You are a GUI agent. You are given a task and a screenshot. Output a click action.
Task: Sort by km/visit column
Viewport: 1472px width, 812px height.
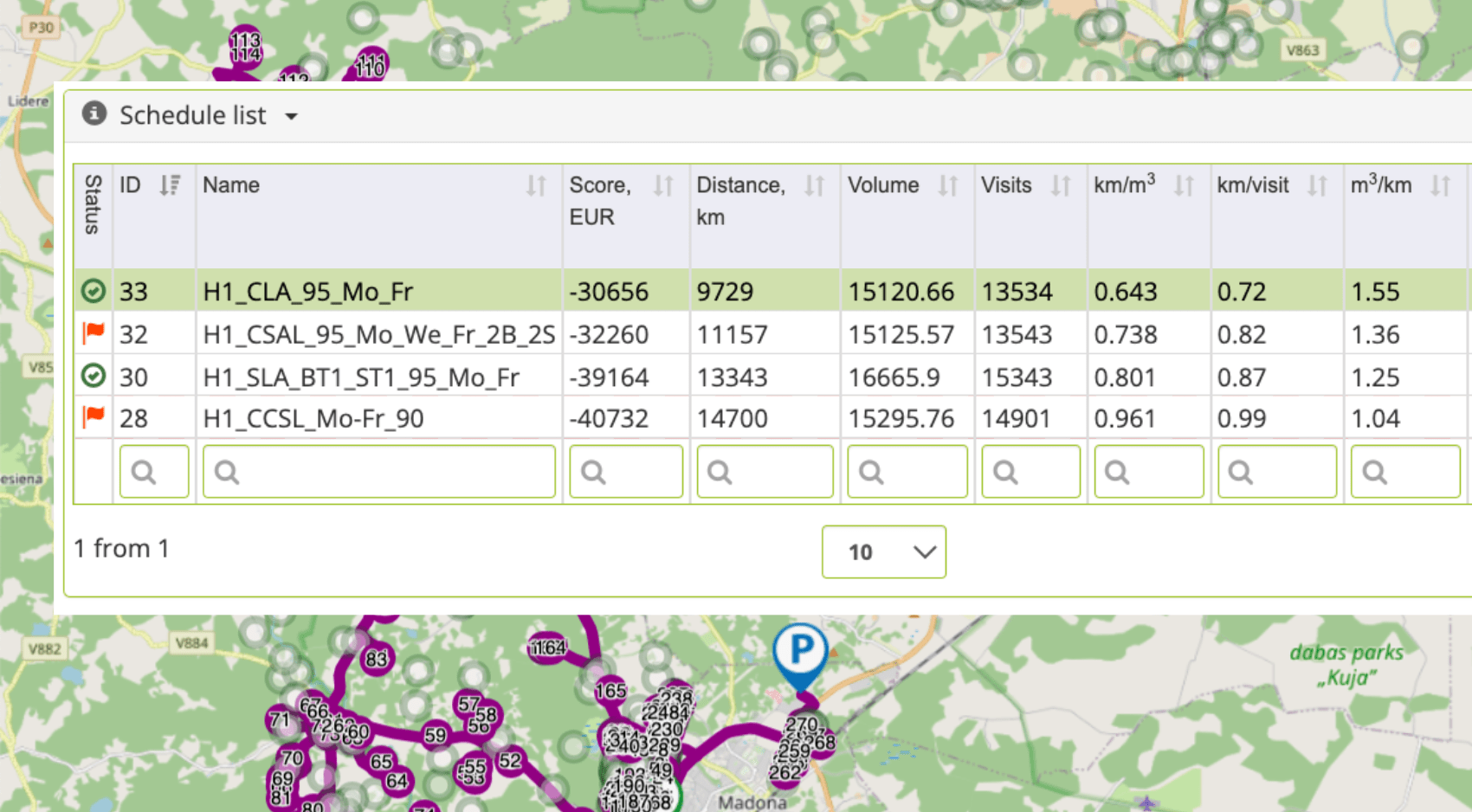pos(1318,185)
